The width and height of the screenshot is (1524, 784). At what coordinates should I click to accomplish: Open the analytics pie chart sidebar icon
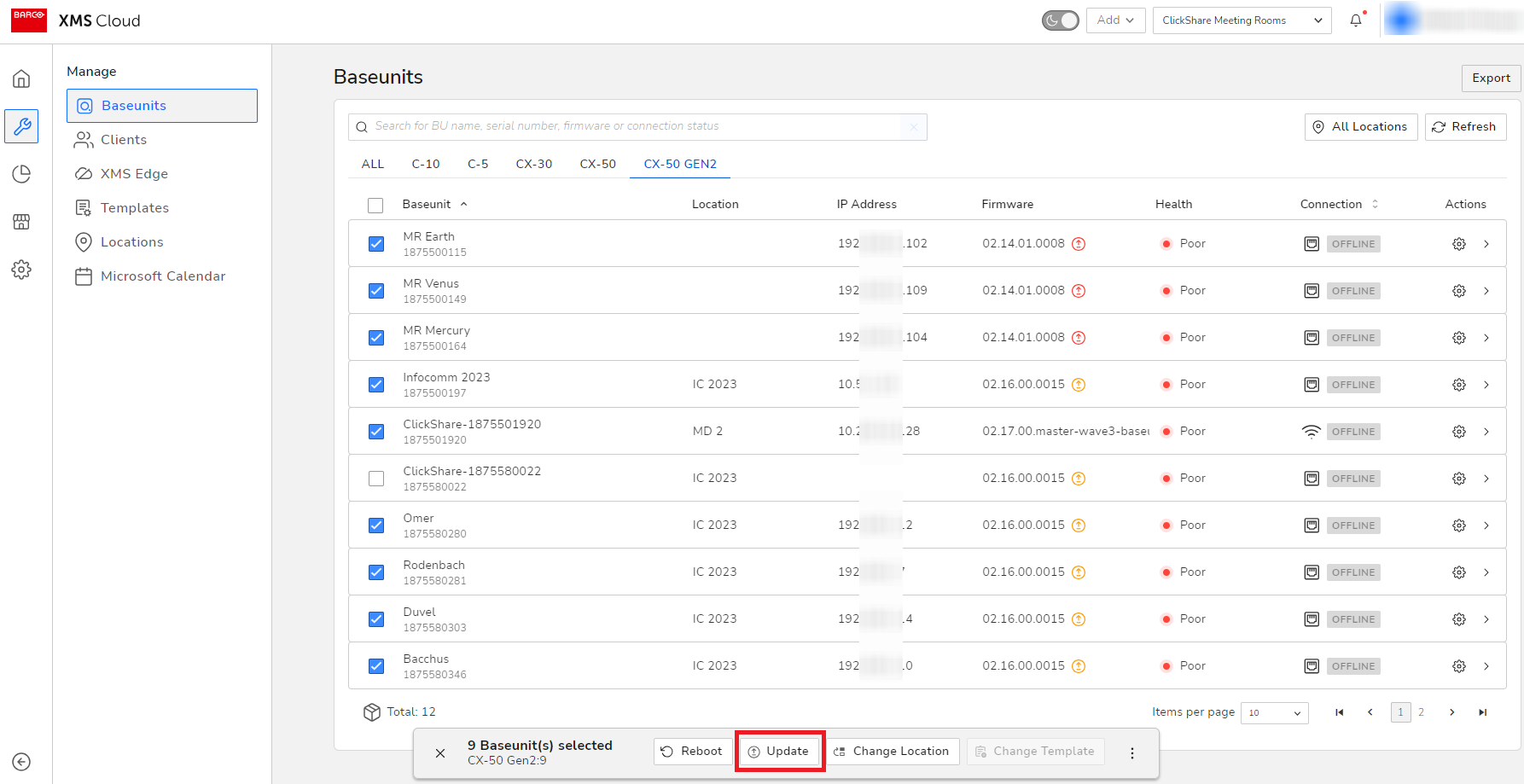[21, 174]
